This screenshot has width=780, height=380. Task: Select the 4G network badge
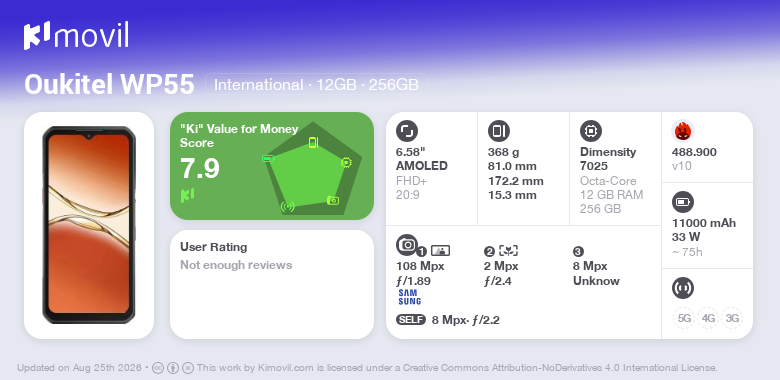pos(708,318)
